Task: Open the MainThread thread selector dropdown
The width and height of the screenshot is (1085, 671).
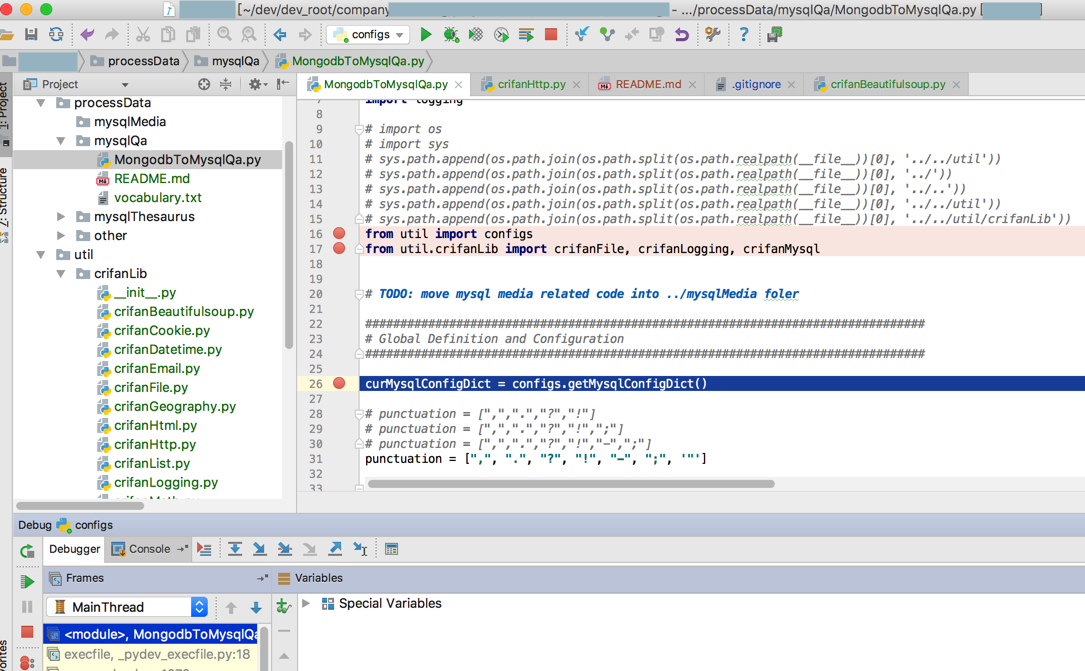Action: pyautogui.click(x=129, y=607)
